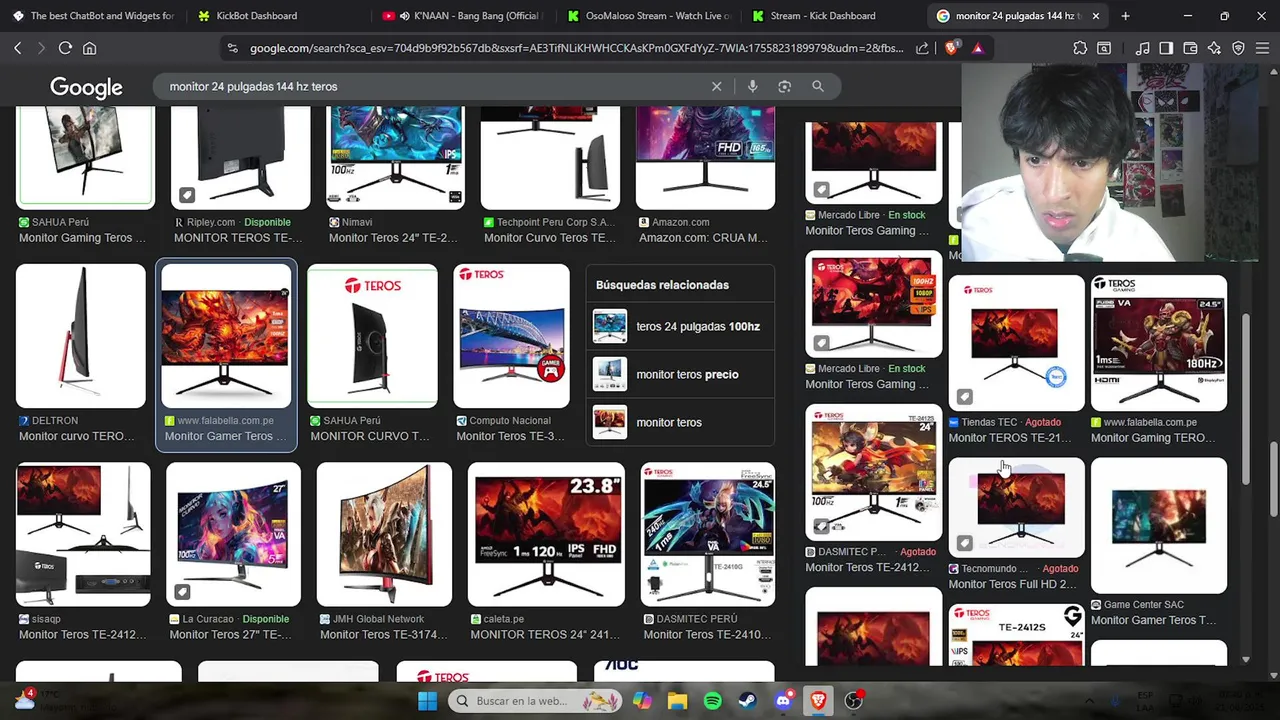Click the Google logo
This screenshot has height=720, width=1280.
coord(86,87)
